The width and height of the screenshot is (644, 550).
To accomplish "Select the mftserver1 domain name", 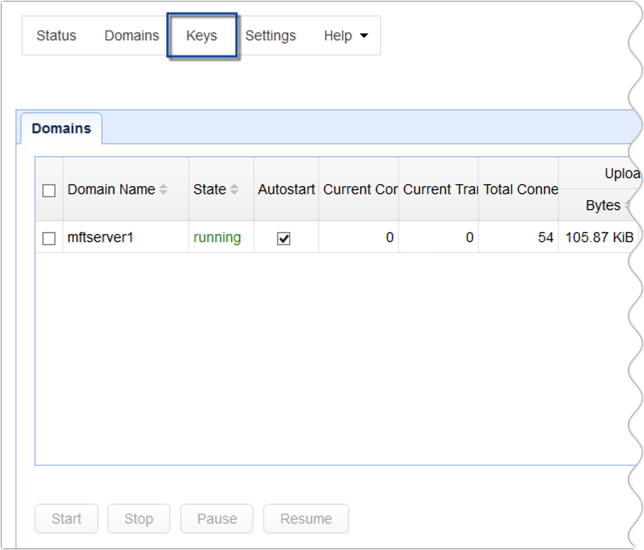I will (99, 238).
